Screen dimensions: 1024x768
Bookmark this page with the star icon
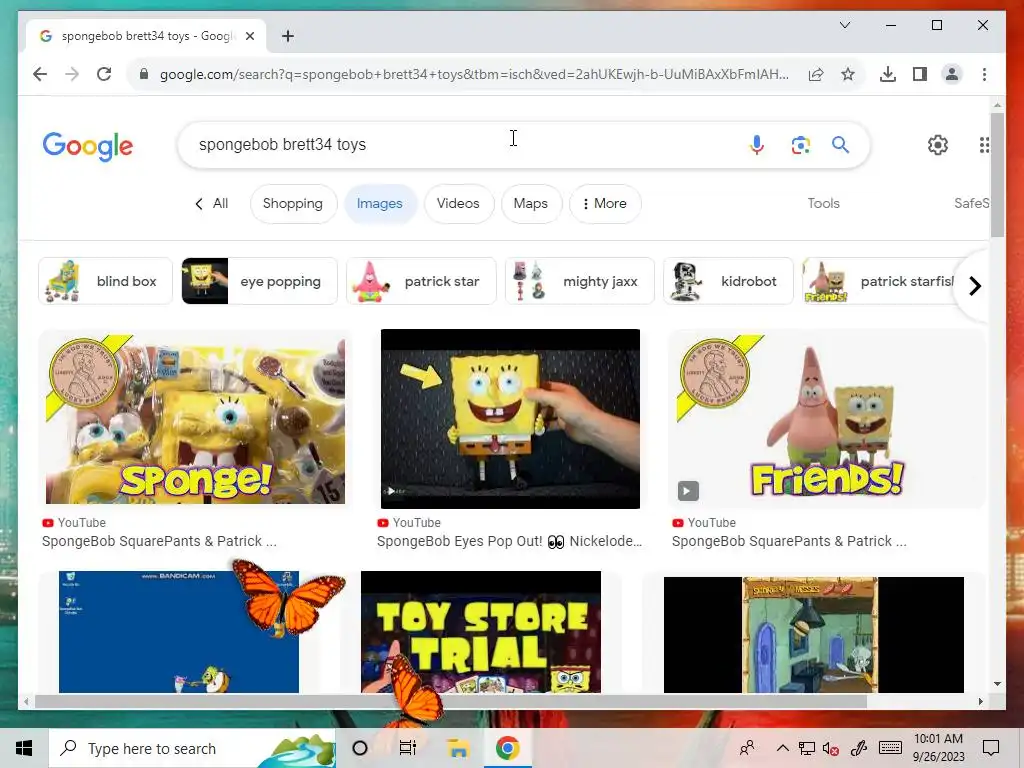coord(848,74)
